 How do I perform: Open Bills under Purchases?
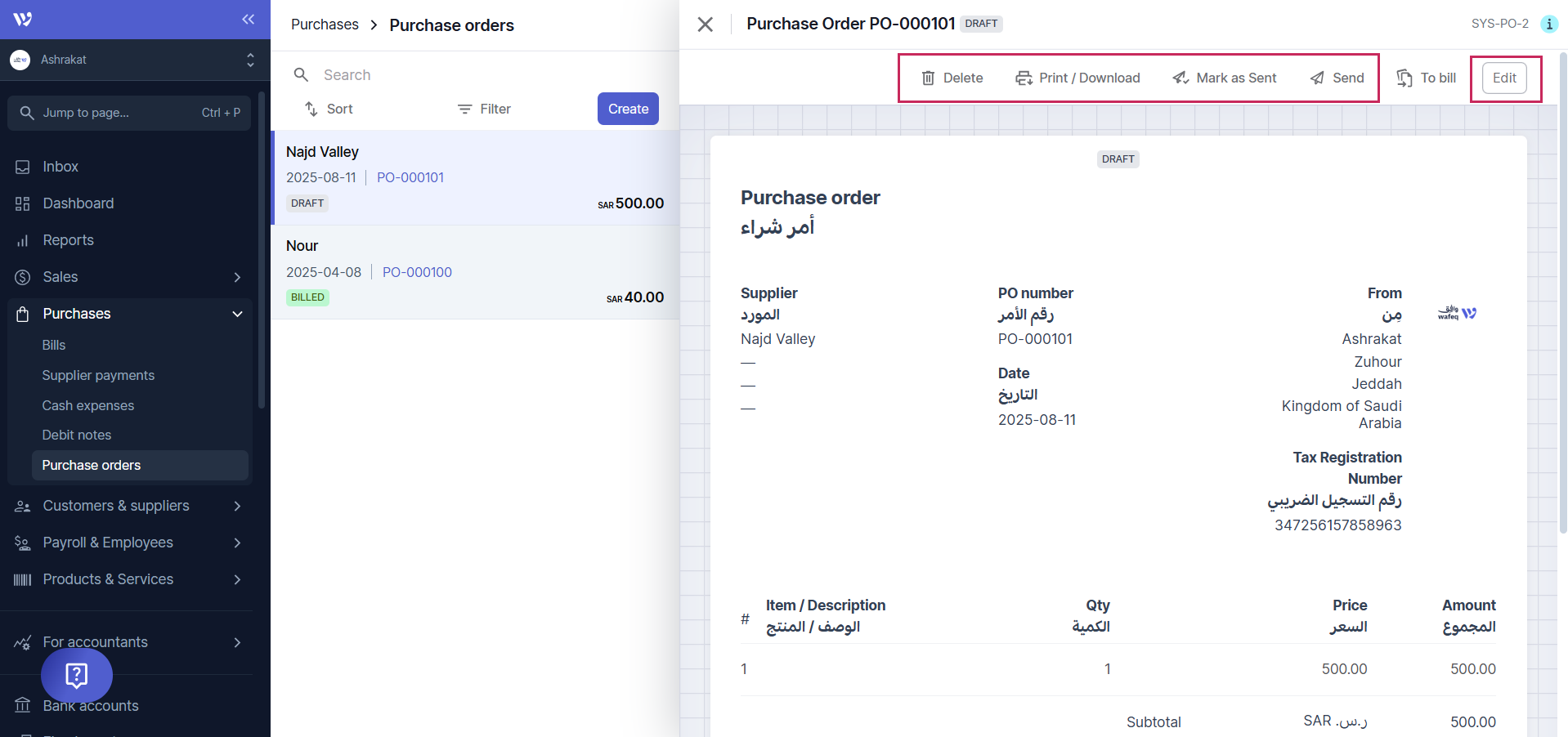[x=54, y=345]
